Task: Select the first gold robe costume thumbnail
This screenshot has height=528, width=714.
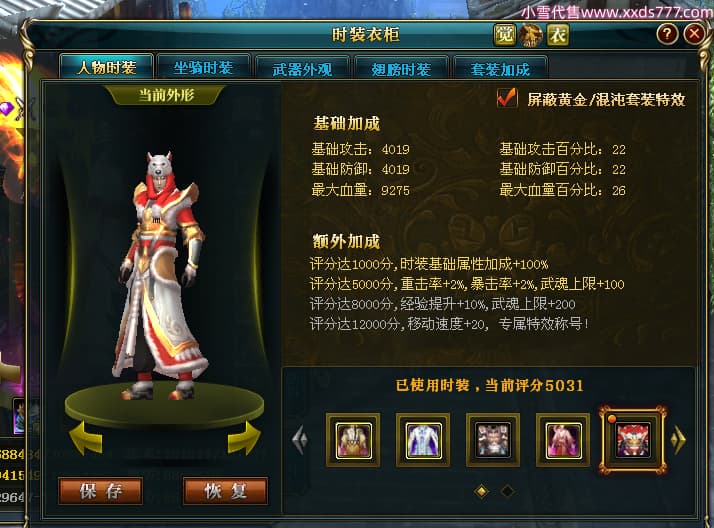Action: [x=353, y=440]
